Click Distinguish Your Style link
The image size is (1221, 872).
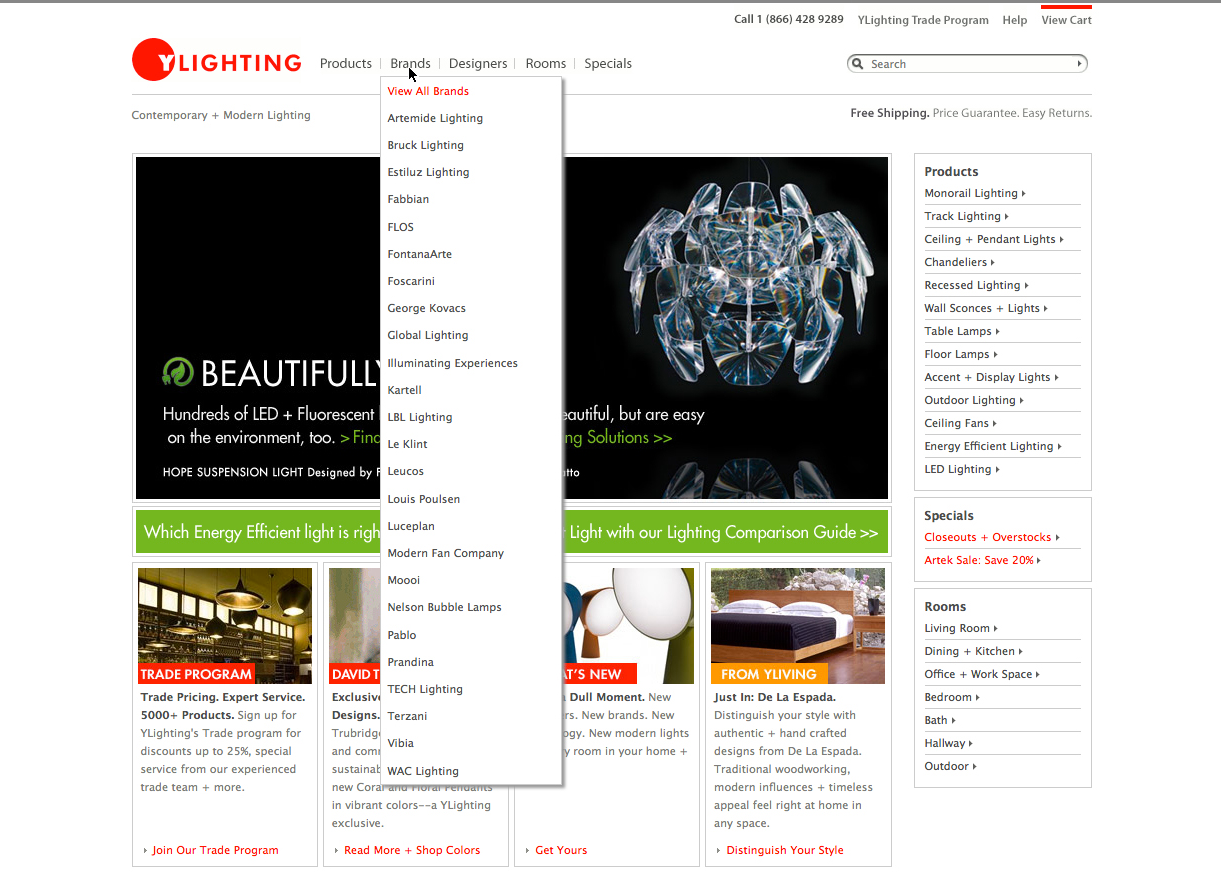pyautogui.click(x=785, y=850)
